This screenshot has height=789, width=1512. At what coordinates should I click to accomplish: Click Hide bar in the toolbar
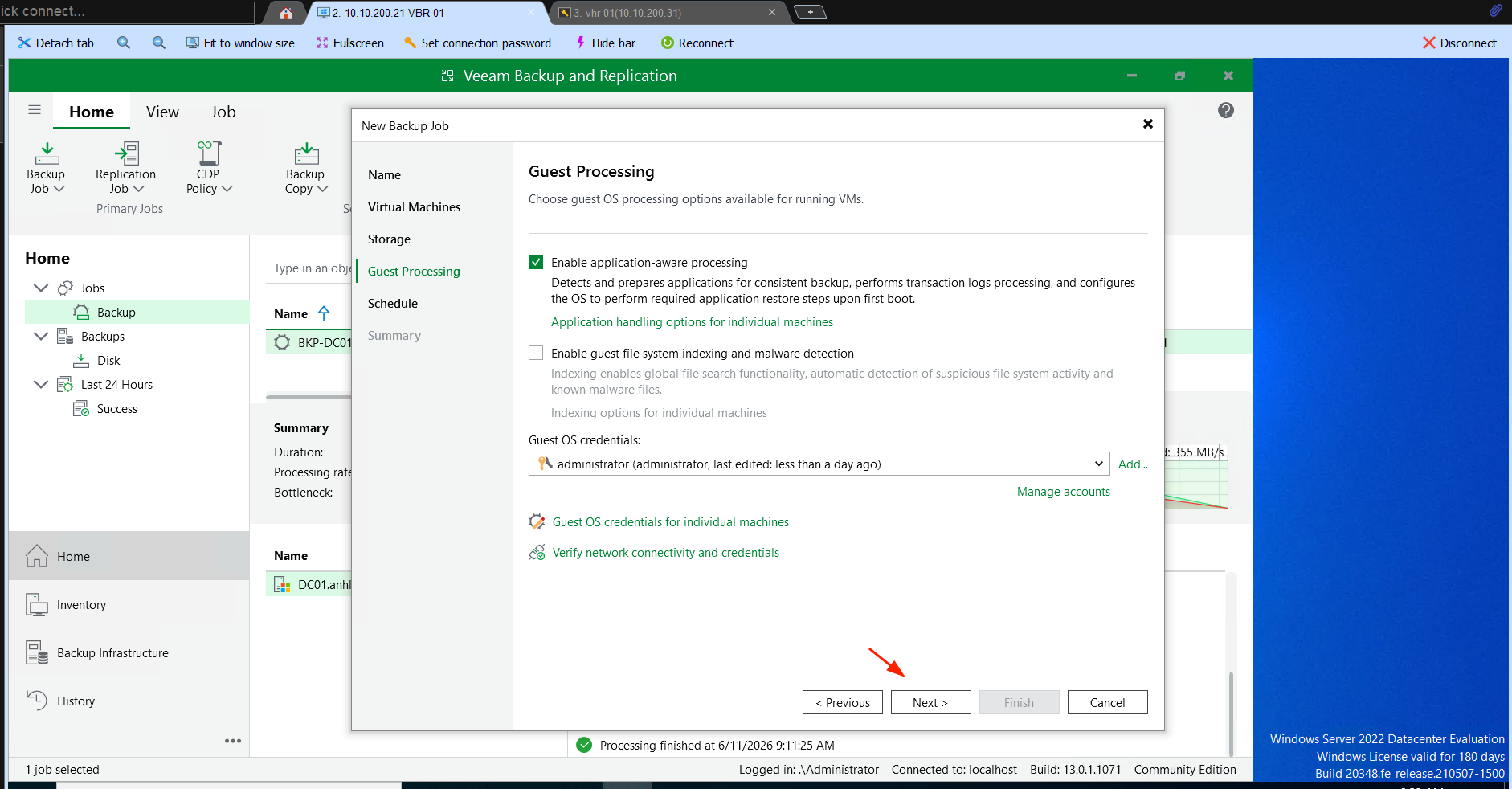point(604,43)
